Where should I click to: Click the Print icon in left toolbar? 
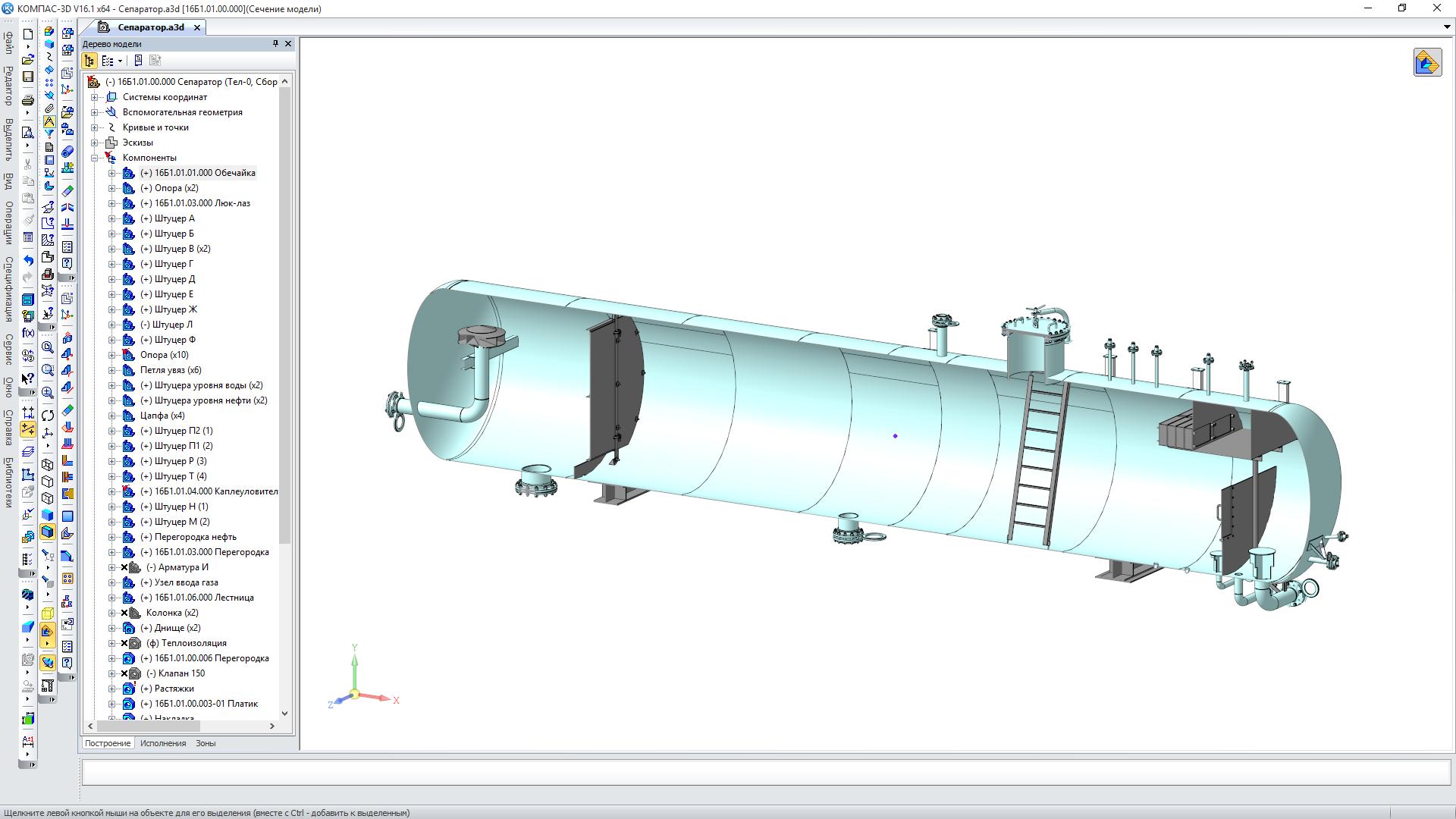(x=28, y=100)
